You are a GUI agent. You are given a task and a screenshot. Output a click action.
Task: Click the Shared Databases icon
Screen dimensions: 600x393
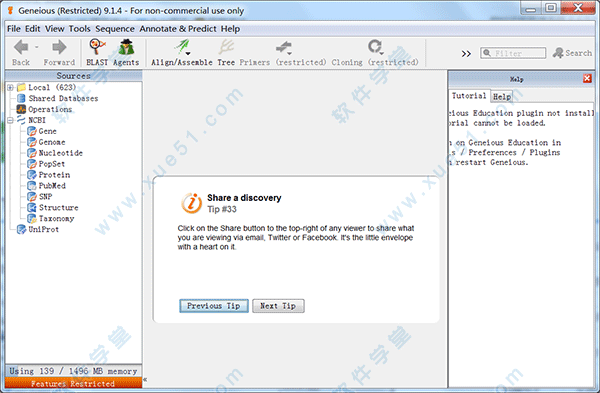(x=21, y=98)
